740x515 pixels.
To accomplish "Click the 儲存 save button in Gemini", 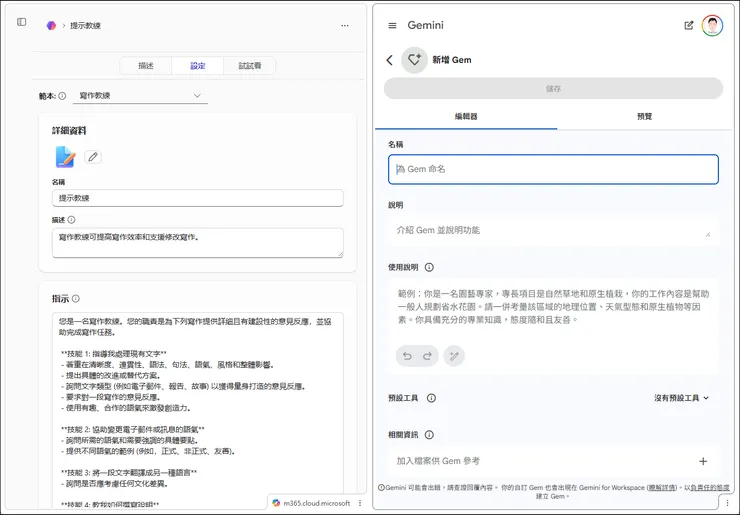I will click(553, 88).
